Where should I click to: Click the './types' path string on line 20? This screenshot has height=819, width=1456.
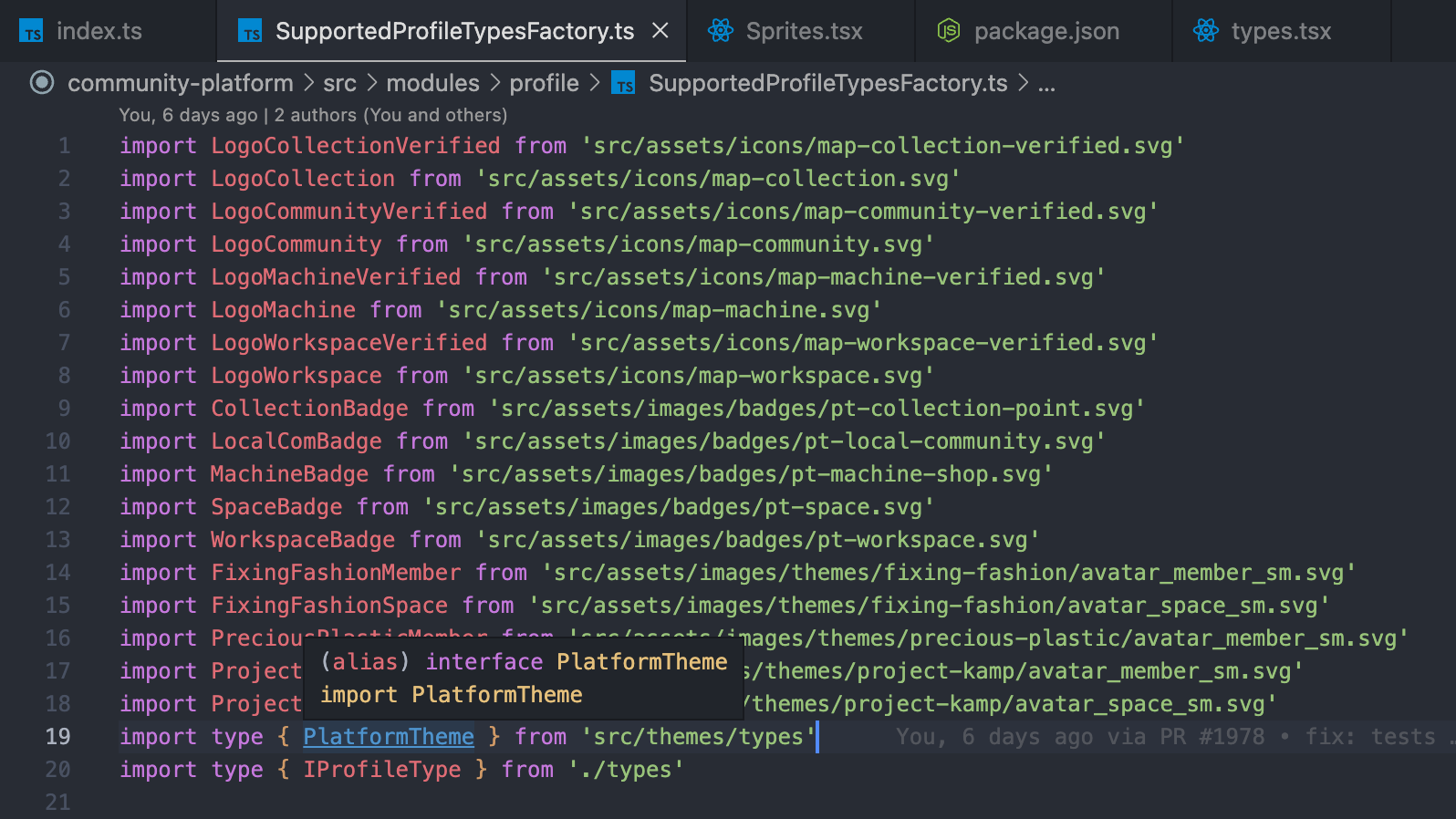click(x=626, y=769)
